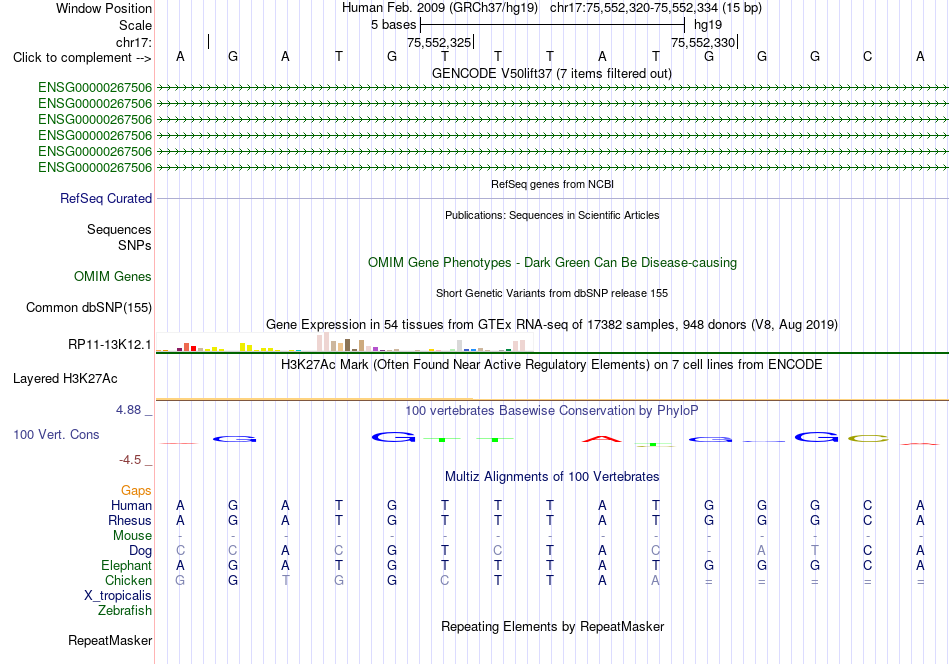This screenshot has width=950, height=664.
Task: Click '100 vertebrates Basewise Conservation by PhyloP' title
Action: (552, 410)
